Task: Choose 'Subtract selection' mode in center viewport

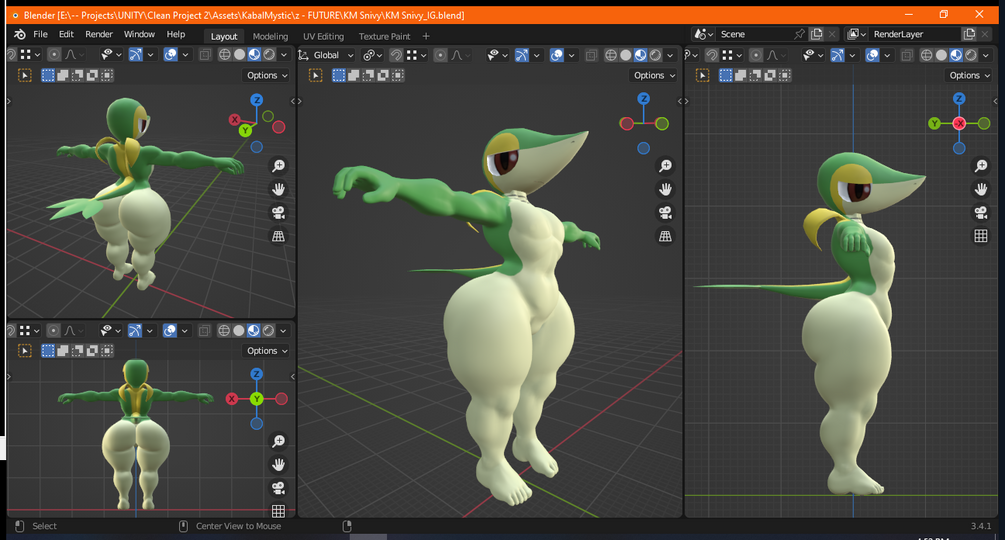Action: click(x=368, y=76)
